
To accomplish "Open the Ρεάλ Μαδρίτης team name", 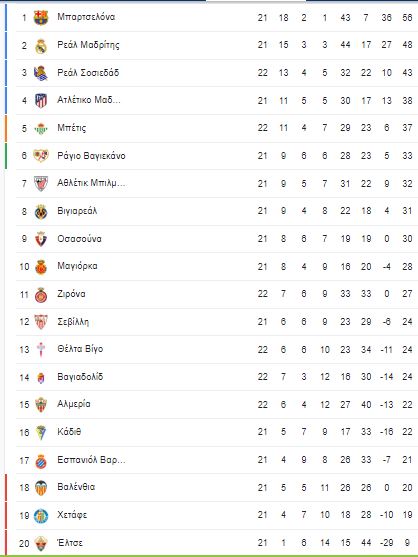I will coord(88,45).
